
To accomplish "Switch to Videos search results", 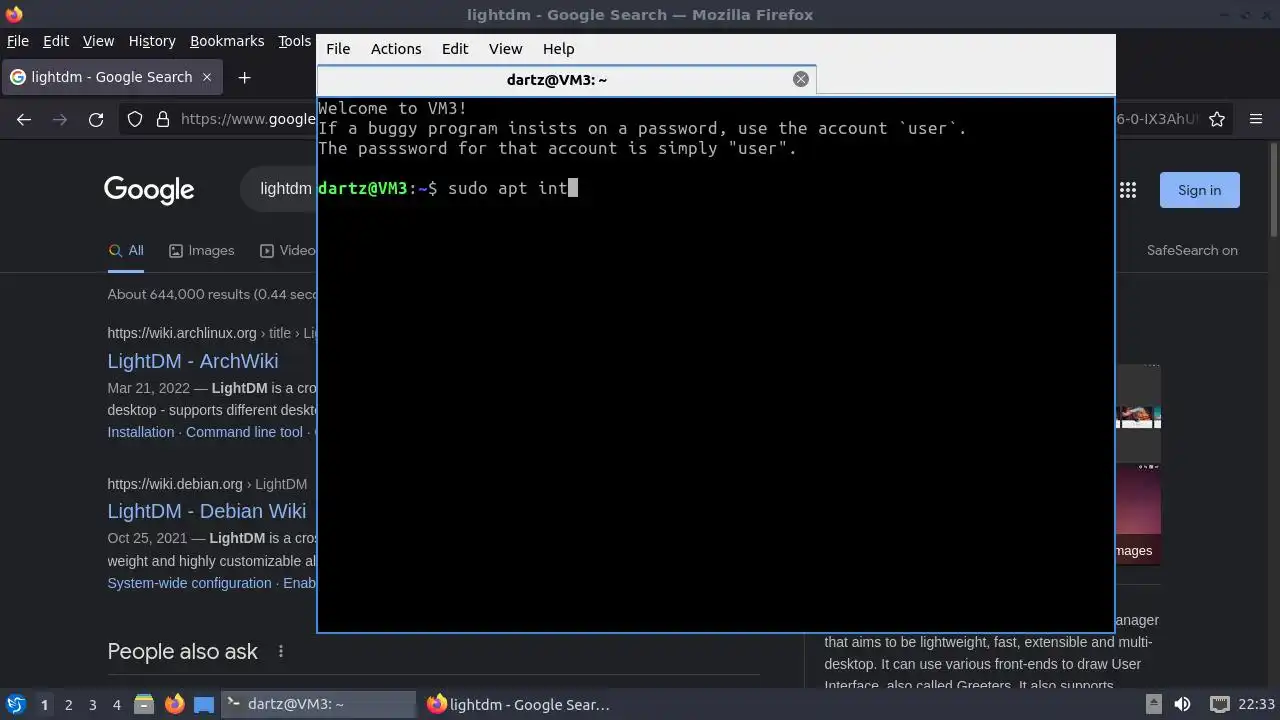I will [x=288, y=251].
